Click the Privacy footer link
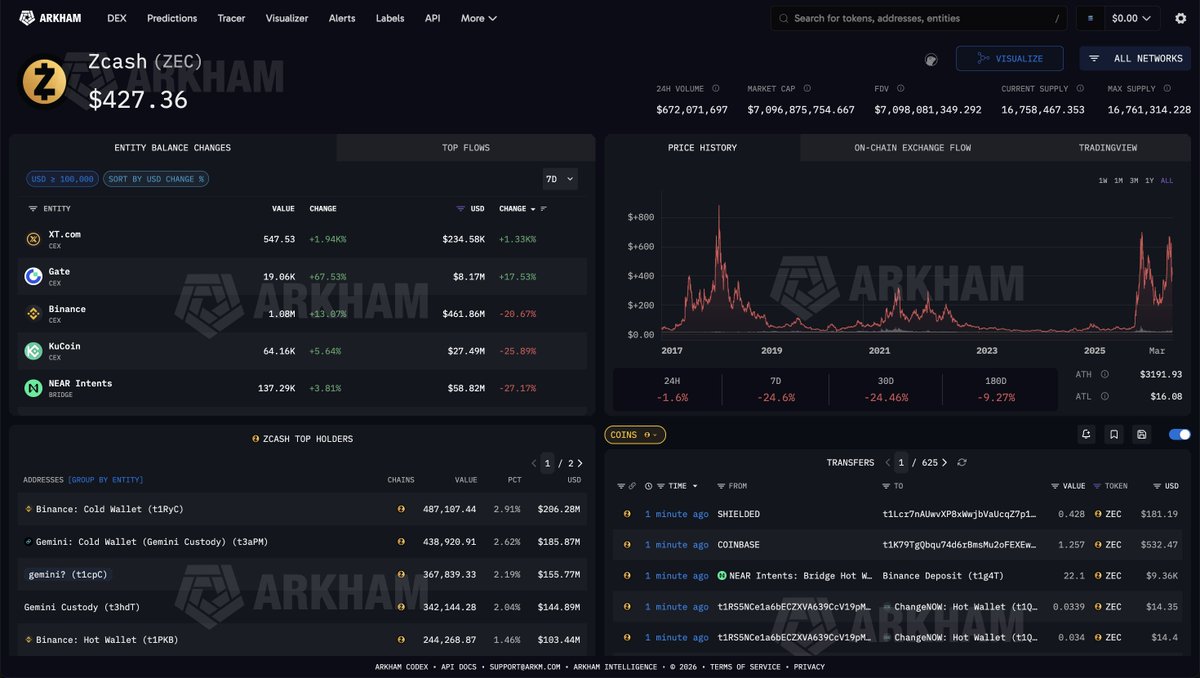Viewport: 1200px width, 678px height. click(x=809, y=667)
